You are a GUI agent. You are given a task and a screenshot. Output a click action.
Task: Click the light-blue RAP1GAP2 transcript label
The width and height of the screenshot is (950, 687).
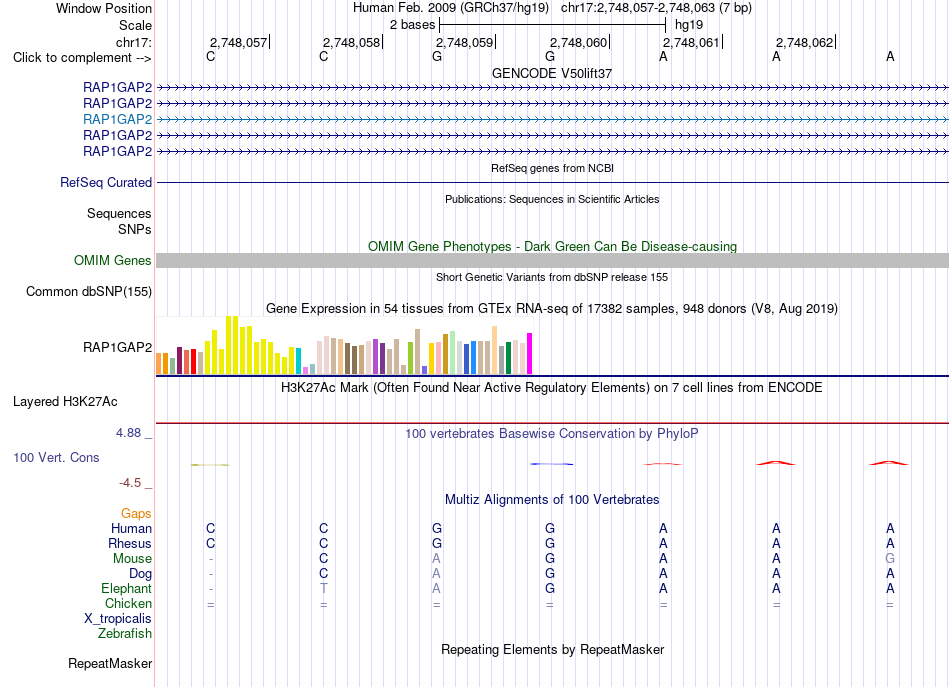[118, 119]
